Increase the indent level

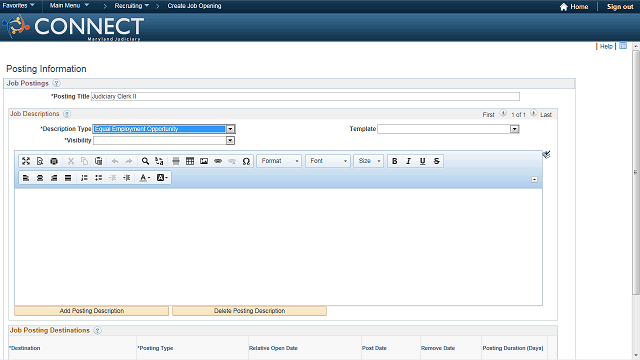tap(127, 178)
